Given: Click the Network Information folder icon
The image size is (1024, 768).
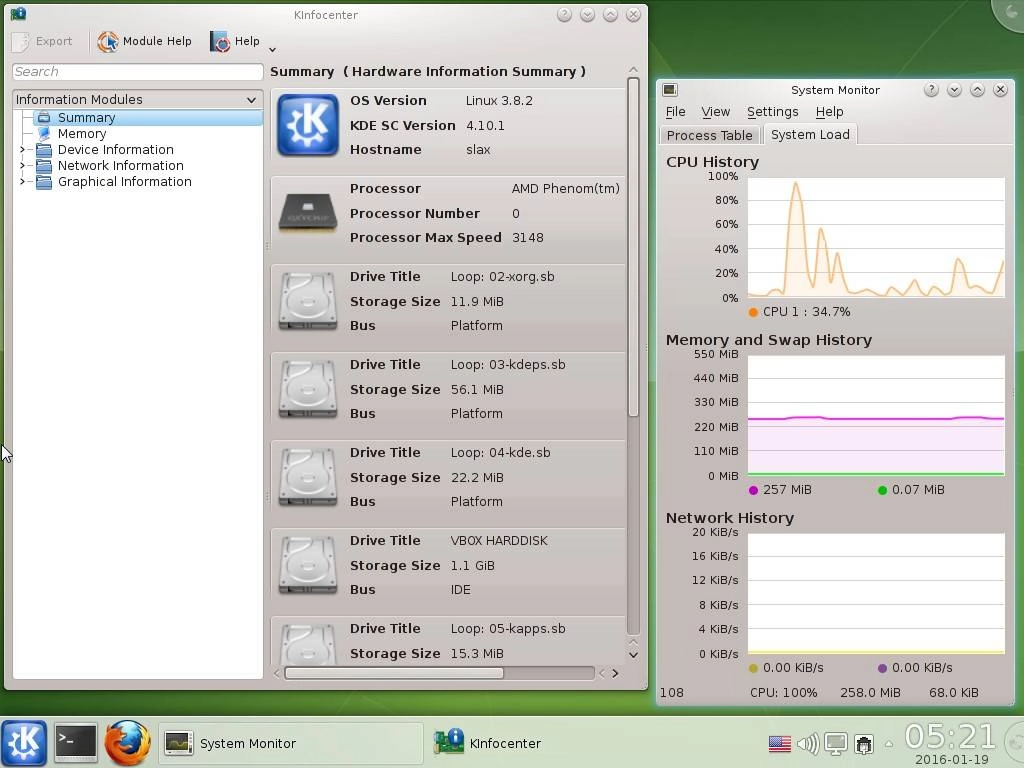Looking at the screenshot, I should point(44,166).
